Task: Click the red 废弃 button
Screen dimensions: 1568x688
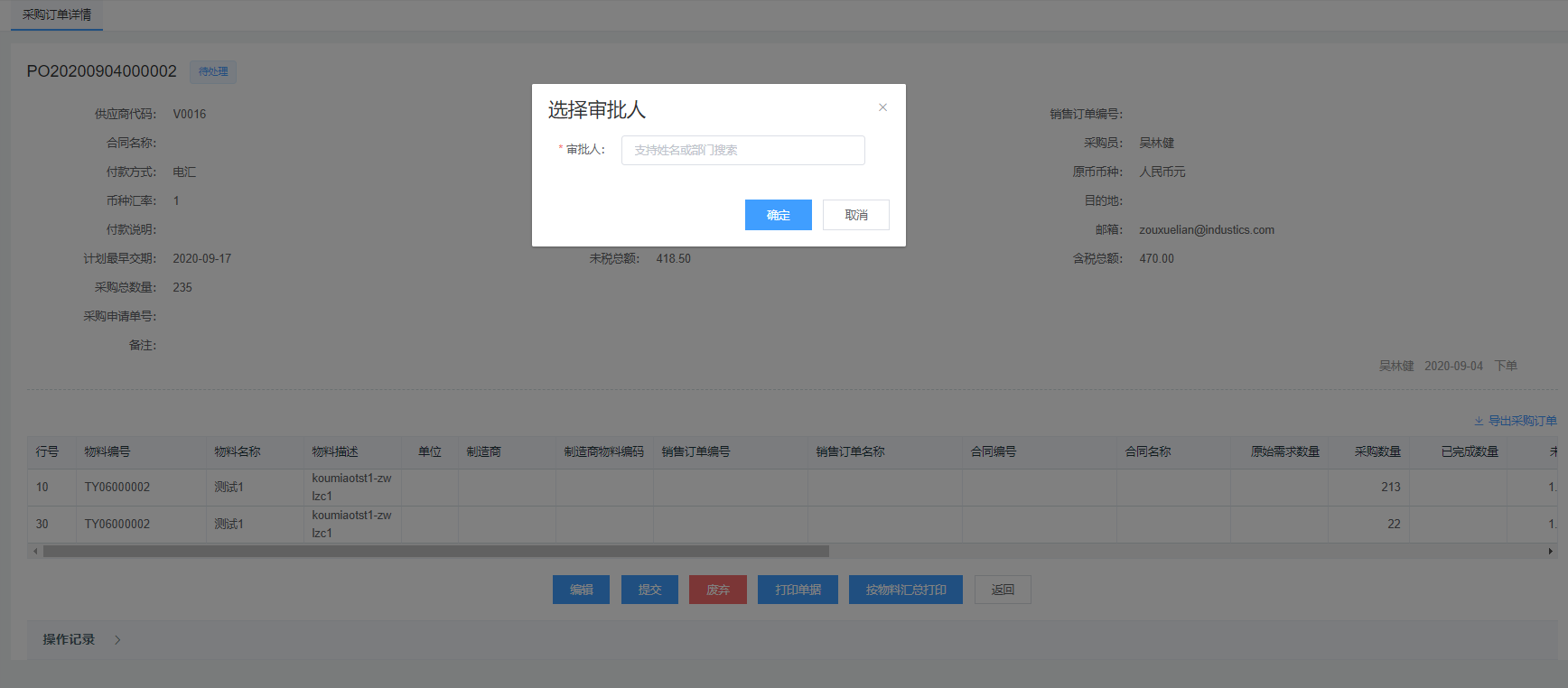Action: 717,590
